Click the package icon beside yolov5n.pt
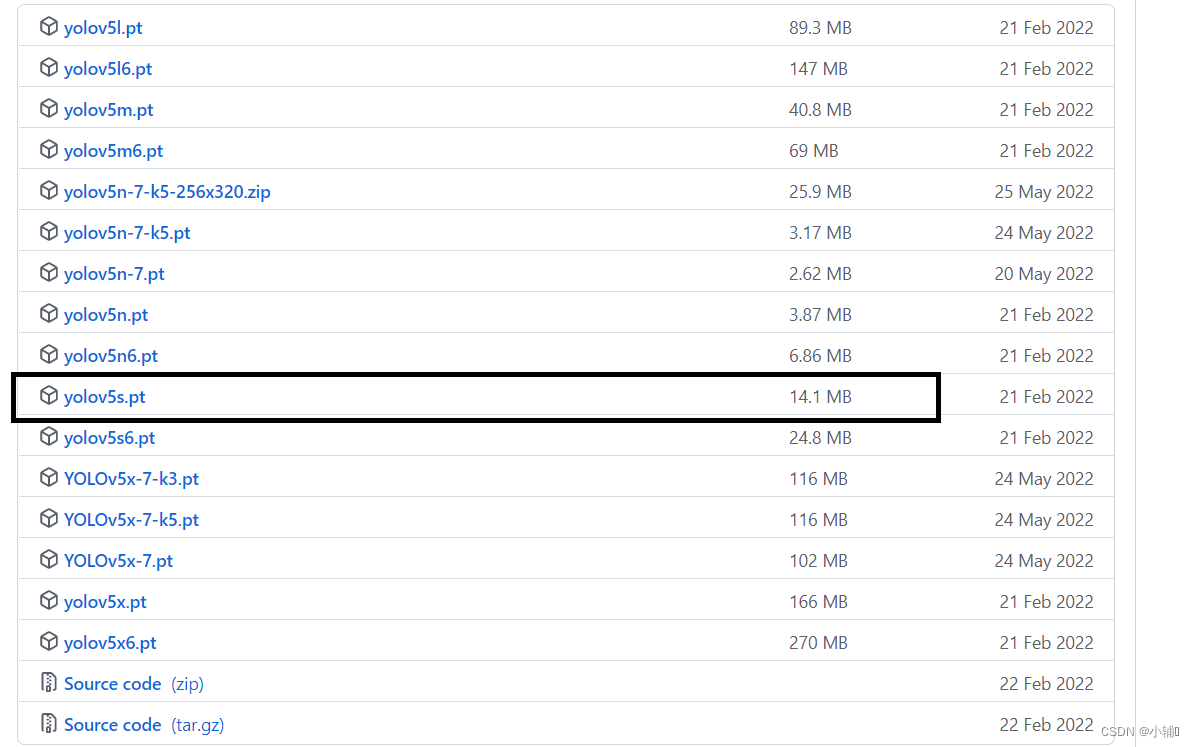 click(x=49, y=314)
